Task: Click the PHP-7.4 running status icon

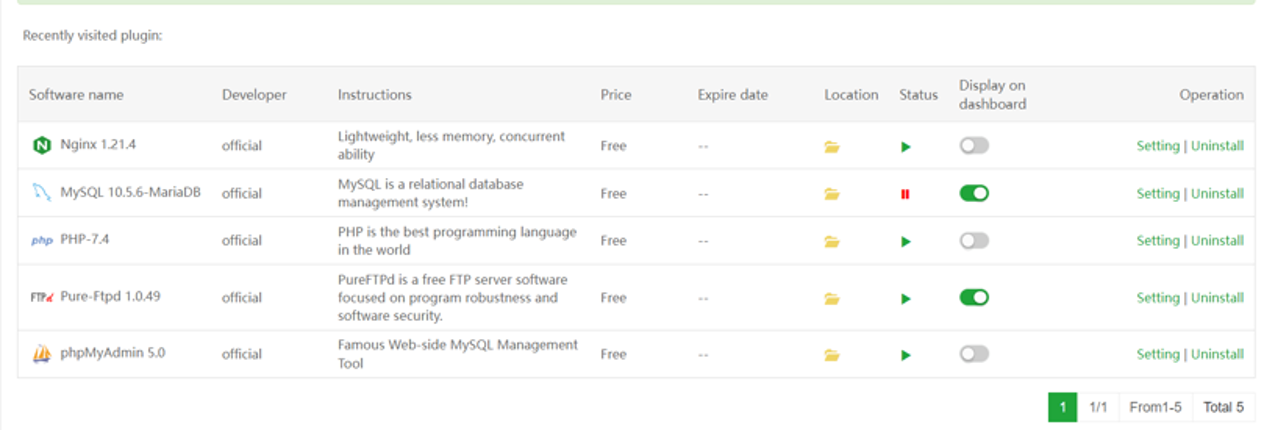Action: pyautogui.click(x=906, y=241)
